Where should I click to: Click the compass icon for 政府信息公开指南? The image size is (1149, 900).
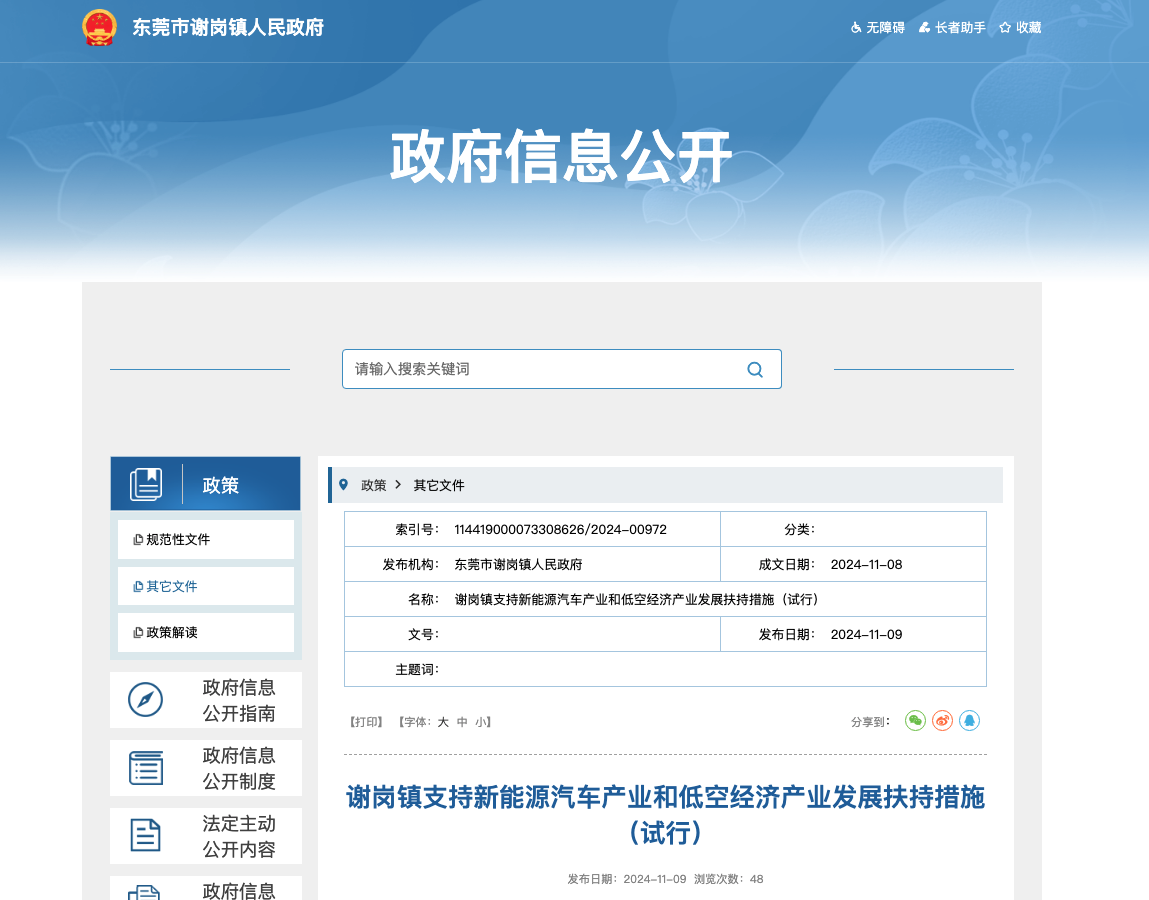coord(146,699)
